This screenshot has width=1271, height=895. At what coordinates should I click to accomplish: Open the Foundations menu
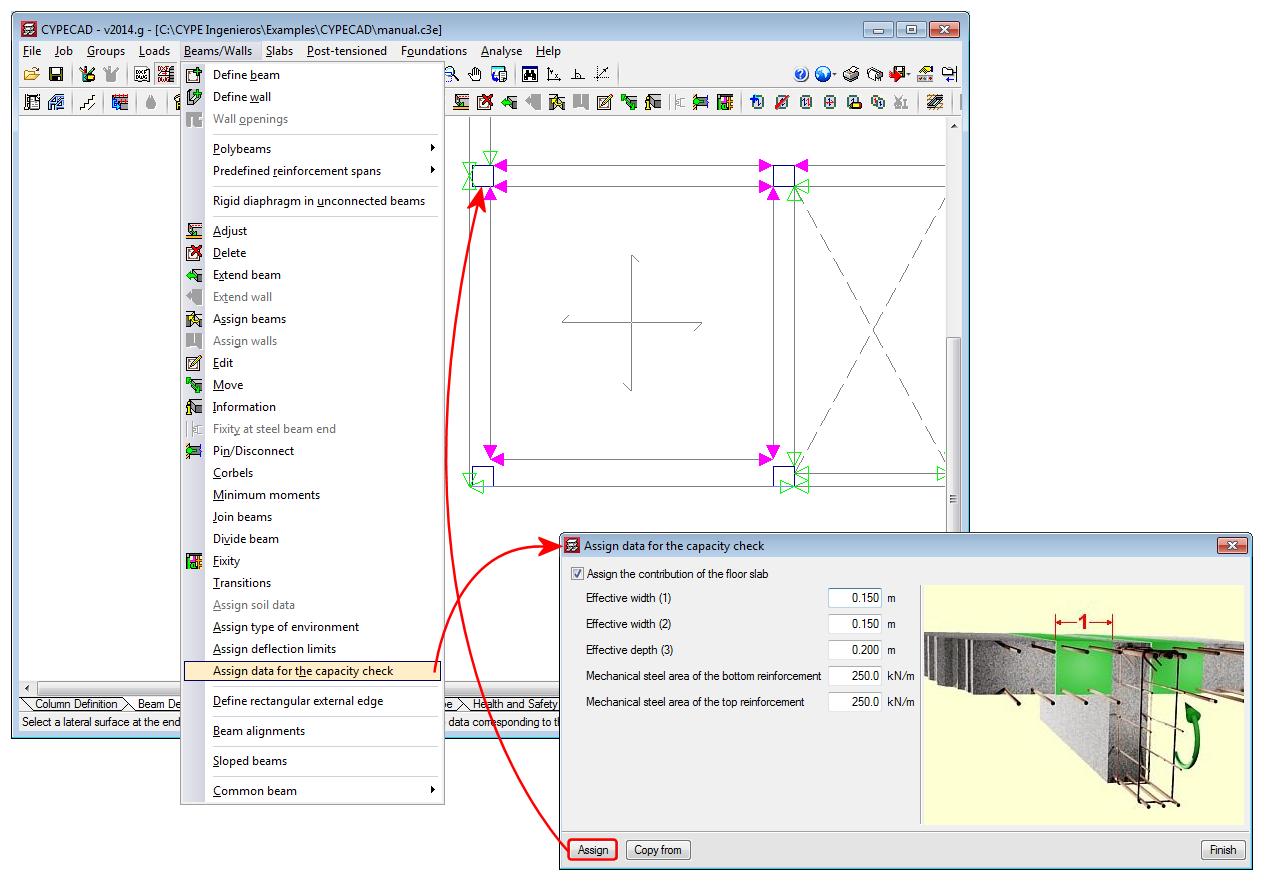pyautogui.click(x=434, y=51)
